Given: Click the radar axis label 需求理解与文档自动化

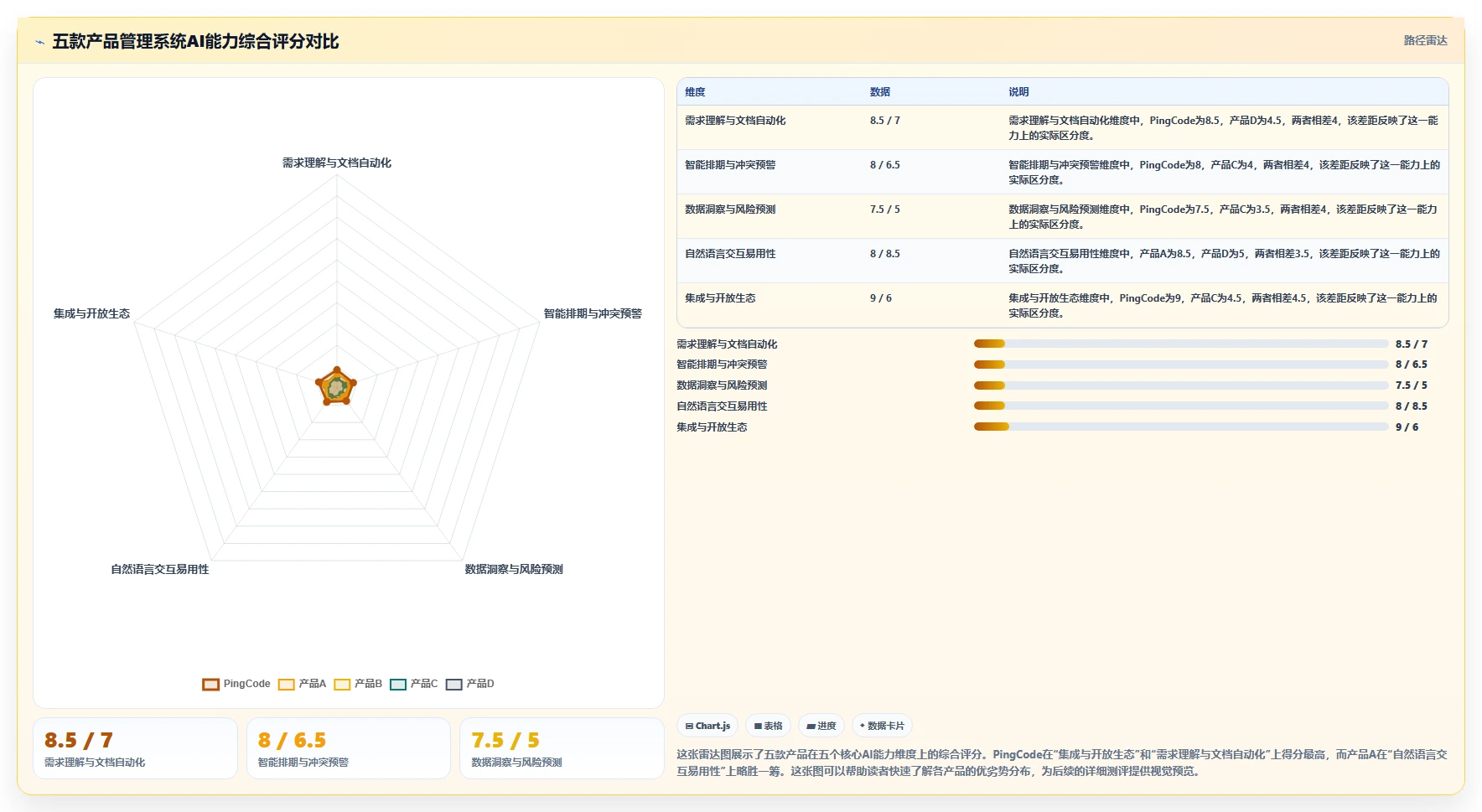Looking at the screenshot, I should (337, 163).
